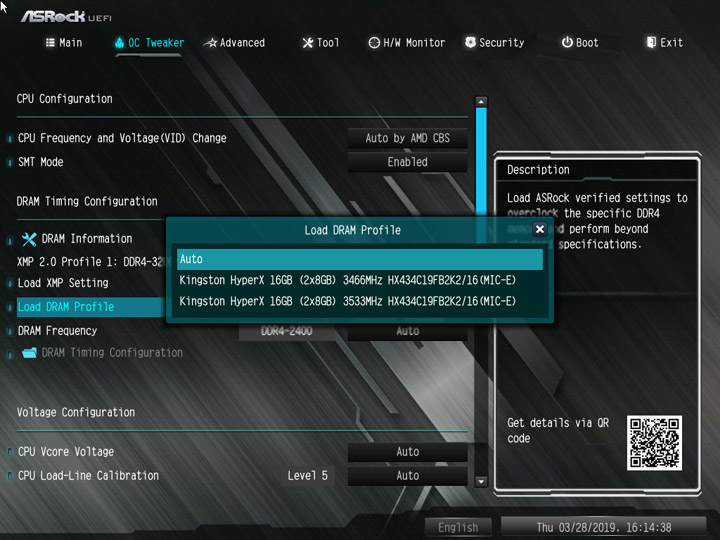The width and height of the screenshot is (720, 540).
Task: Open the Boot tab
Action: tap(580, 43)
